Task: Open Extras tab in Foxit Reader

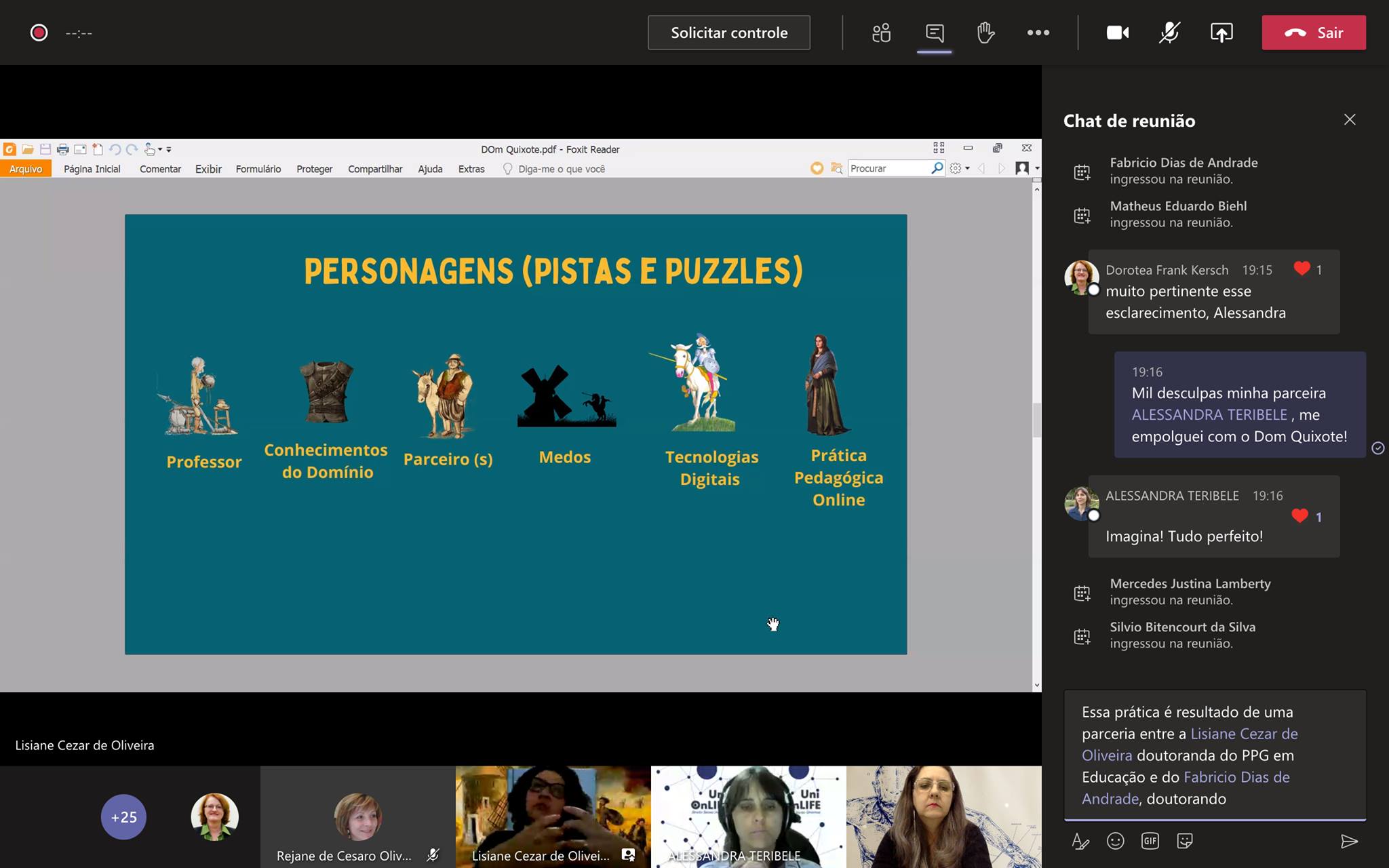Action: tap(471, 169)
